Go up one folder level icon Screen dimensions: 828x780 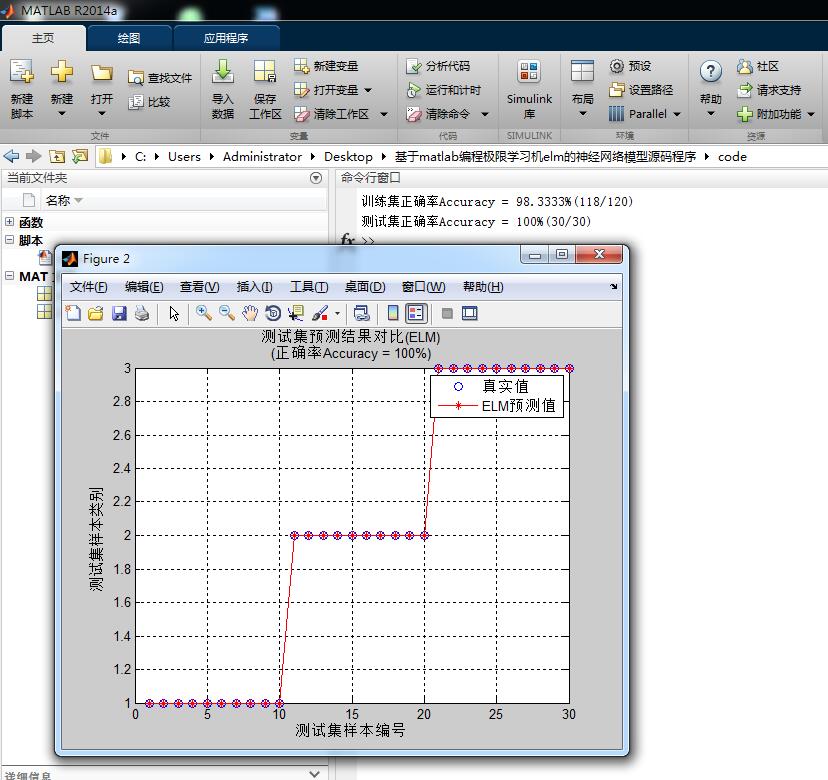point(57,156)
